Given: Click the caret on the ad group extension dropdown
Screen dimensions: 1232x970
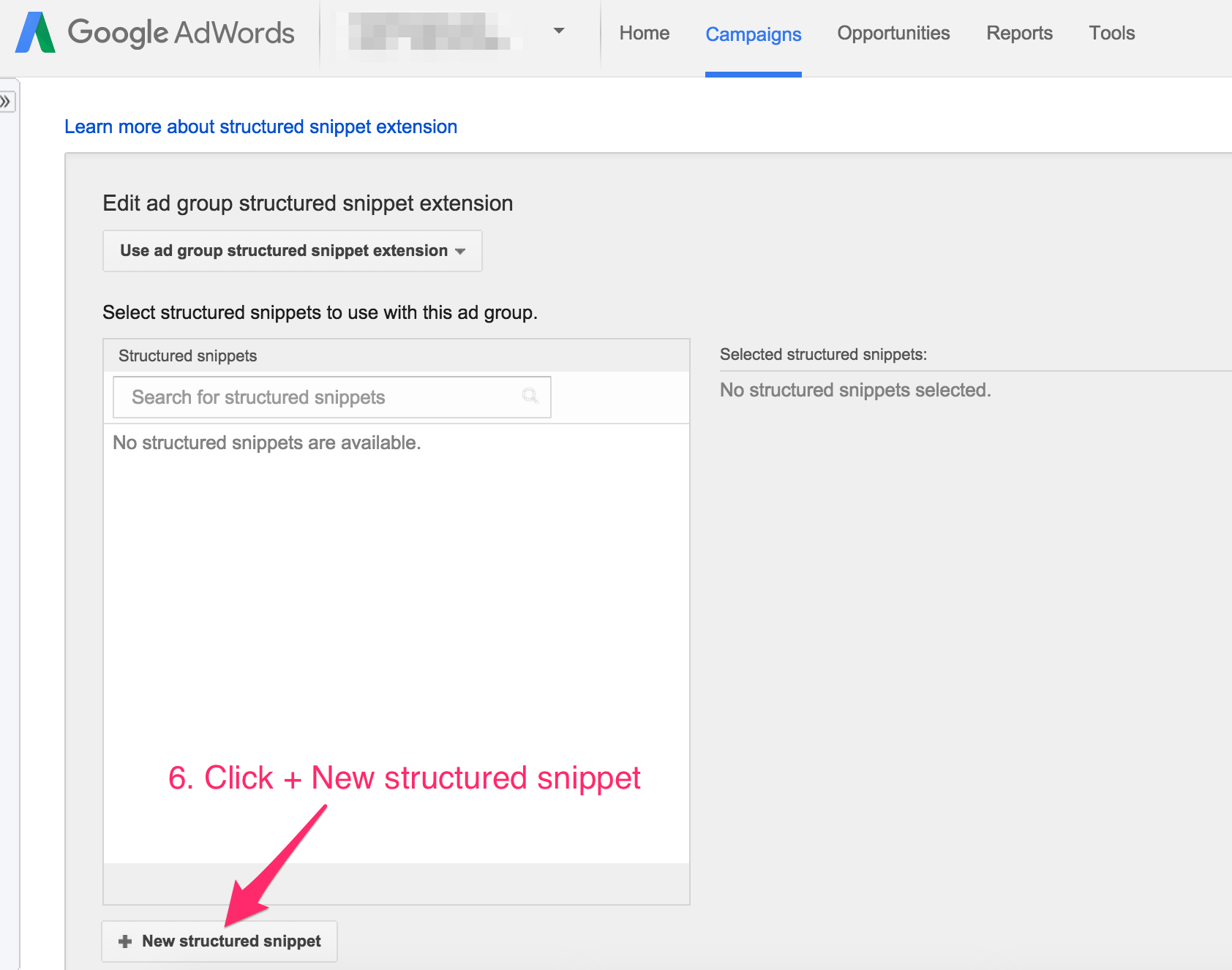Looking at the screenshot, I should click(460, 251).
